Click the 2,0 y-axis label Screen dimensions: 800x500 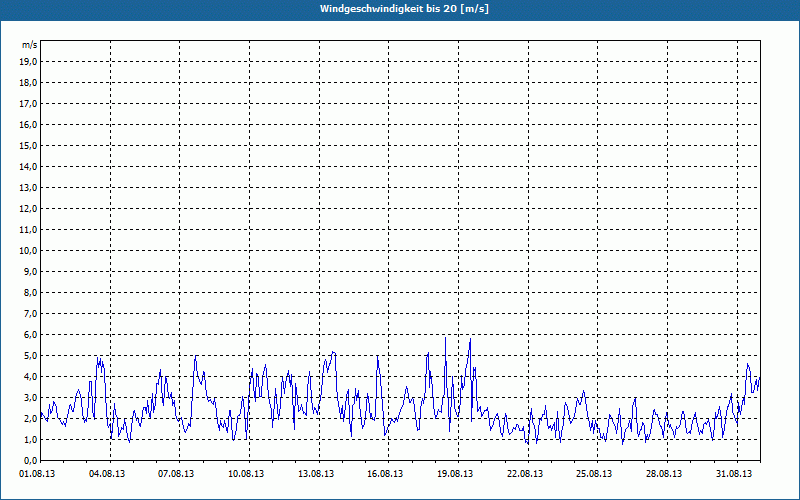point(30,418)
